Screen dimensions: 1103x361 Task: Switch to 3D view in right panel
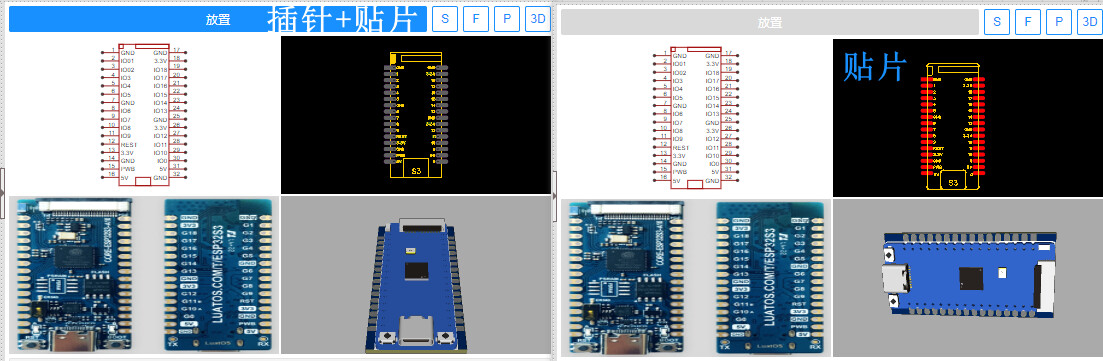tap(1090, 23)
